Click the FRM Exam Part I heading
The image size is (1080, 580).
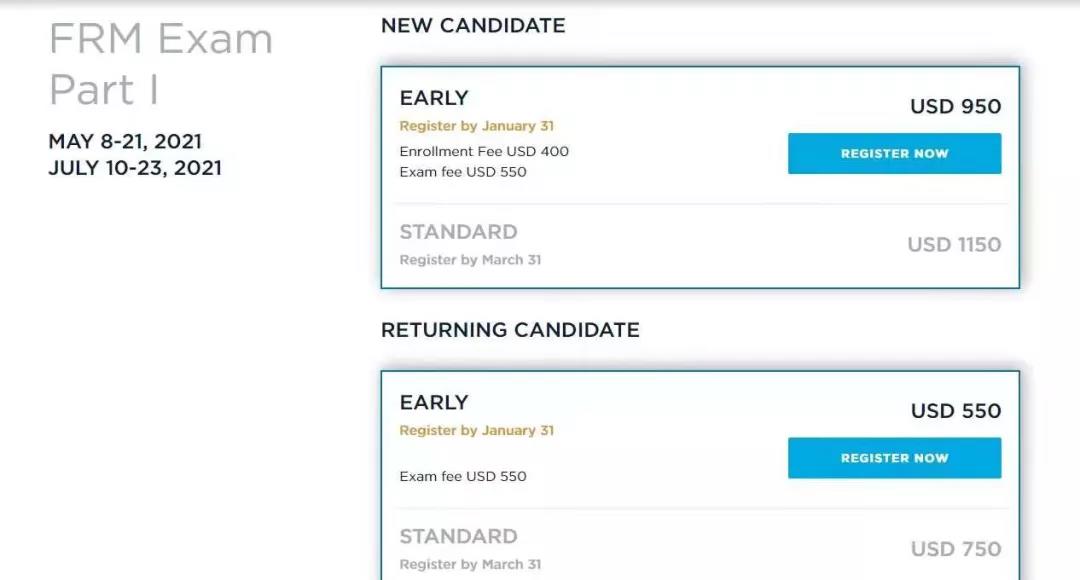coord(160,65)
